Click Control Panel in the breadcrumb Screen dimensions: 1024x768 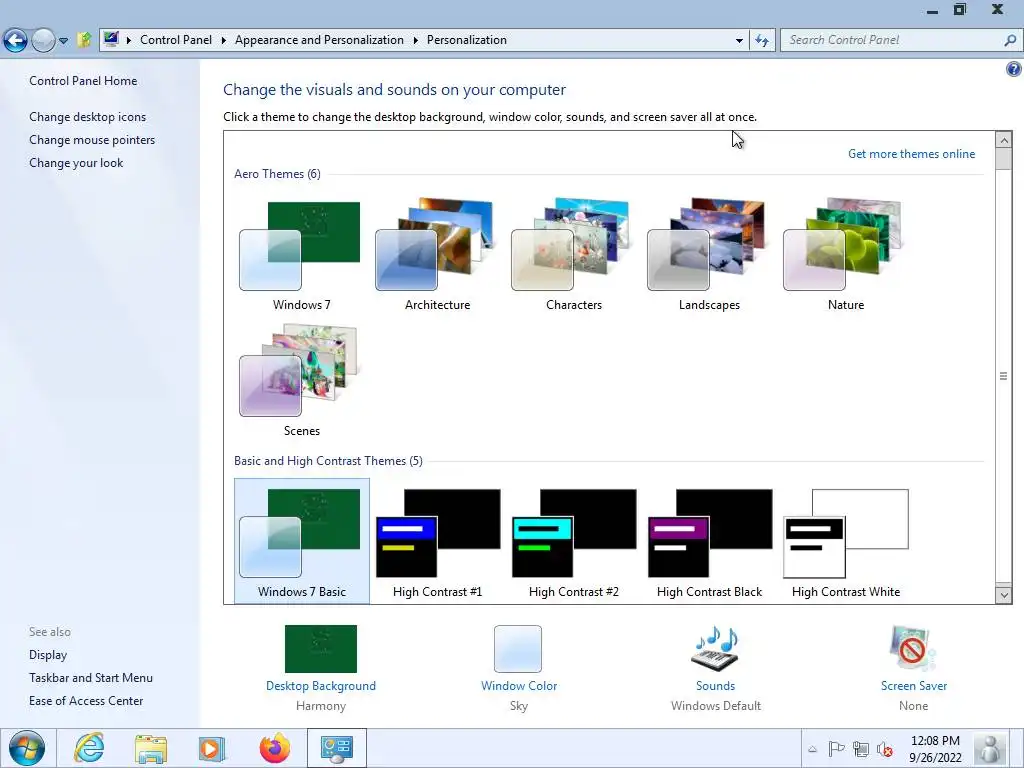176,40
